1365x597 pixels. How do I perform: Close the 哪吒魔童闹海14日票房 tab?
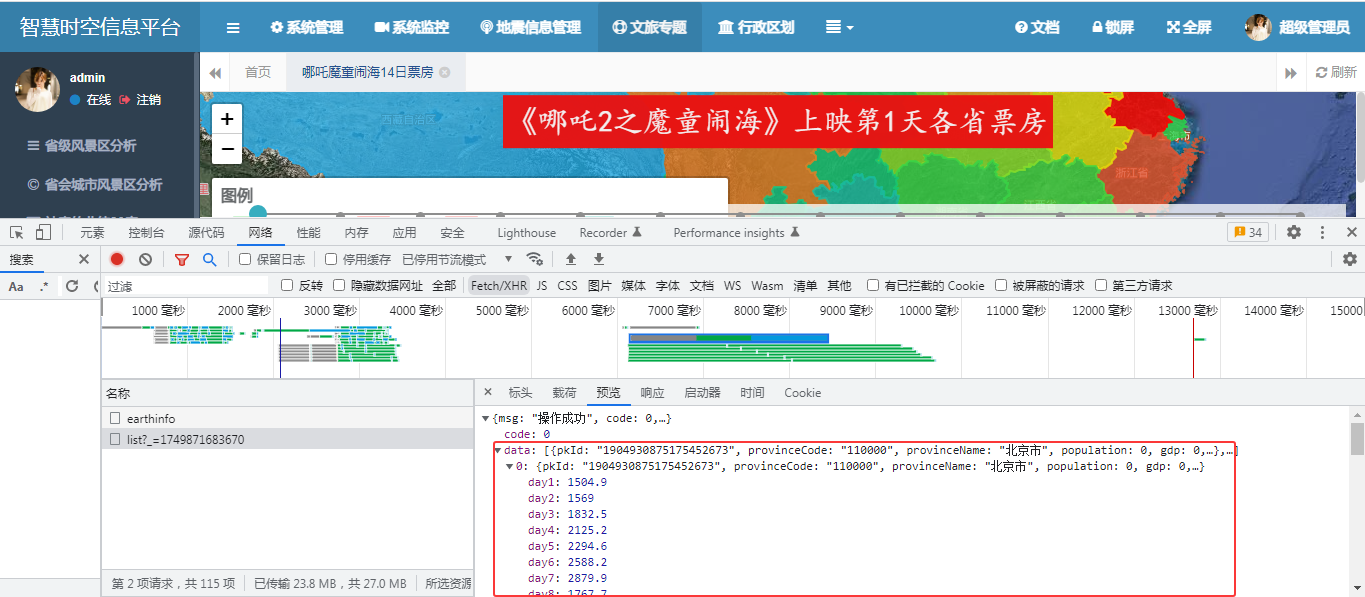[x=445, y=72]
